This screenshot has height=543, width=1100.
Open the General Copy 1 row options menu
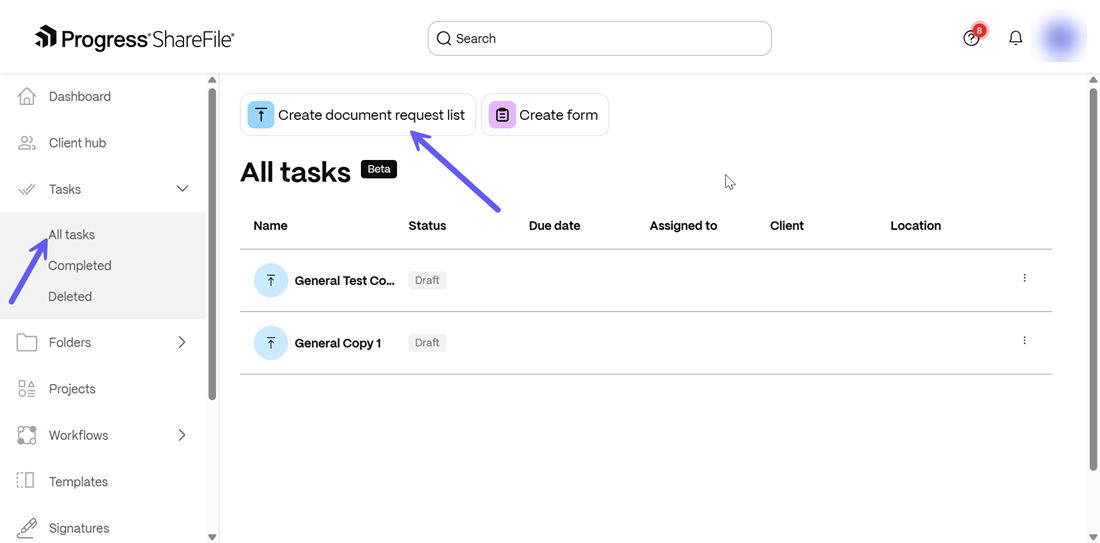[x=1024, y=341]
